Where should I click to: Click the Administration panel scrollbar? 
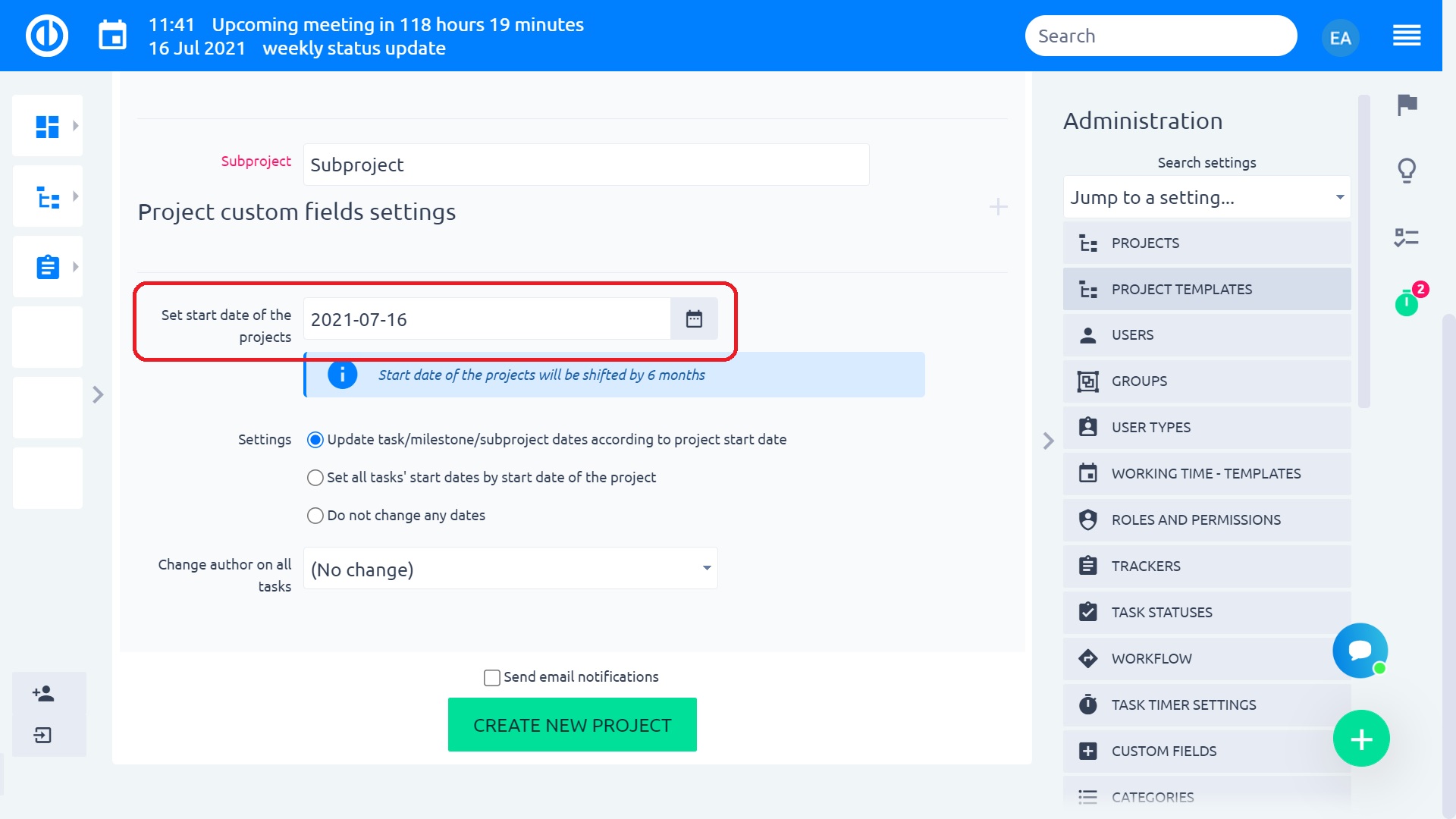1363,250
